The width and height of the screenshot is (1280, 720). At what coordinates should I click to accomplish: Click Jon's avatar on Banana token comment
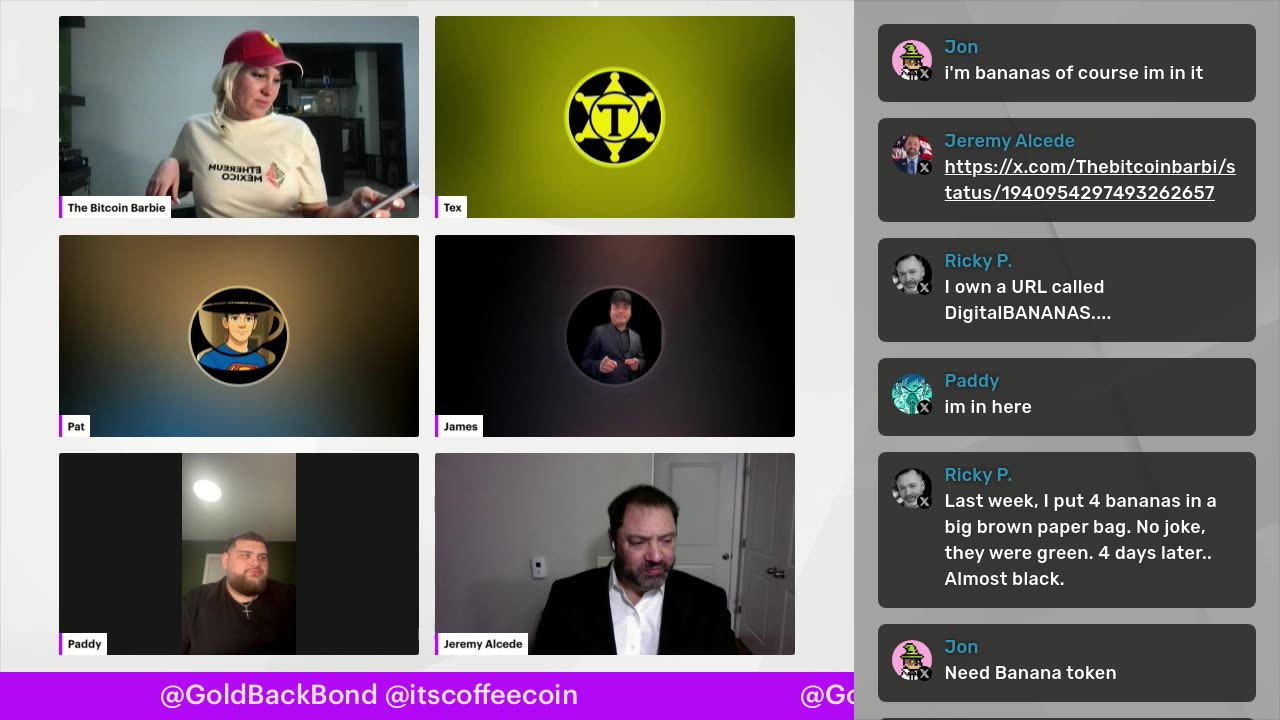[912, 661]
